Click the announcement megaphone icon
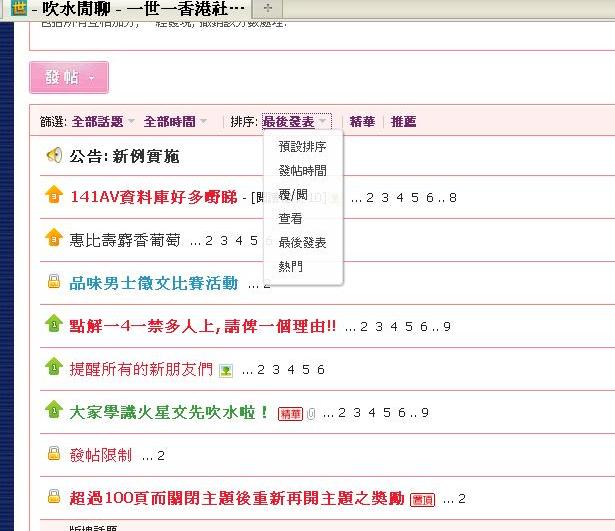Viewport: 615px width, 531px height. pyautogui.click(x=54, y=156)
